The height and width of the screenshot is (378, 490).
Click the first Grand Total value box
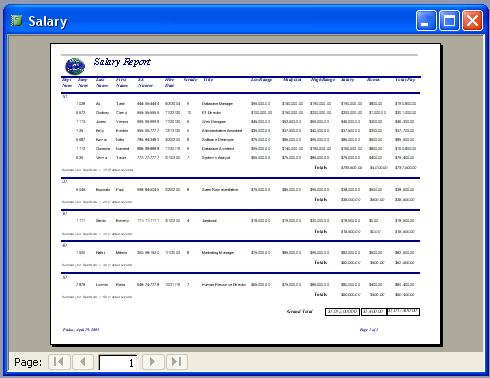coord(342,312)
